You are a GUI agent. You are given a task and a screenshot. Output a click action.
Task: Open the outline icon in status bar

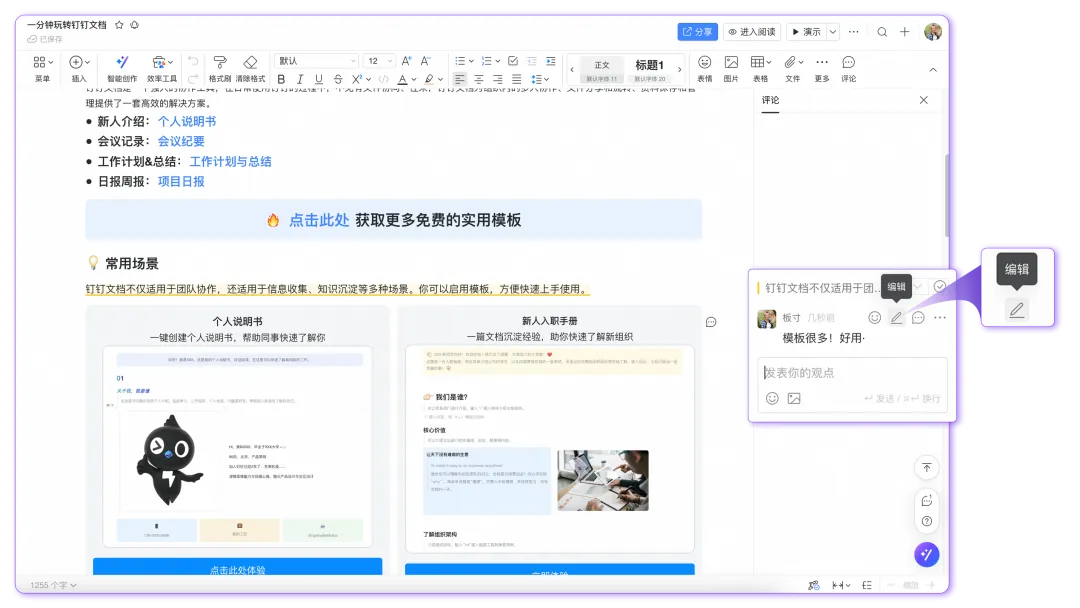(867, 585)
